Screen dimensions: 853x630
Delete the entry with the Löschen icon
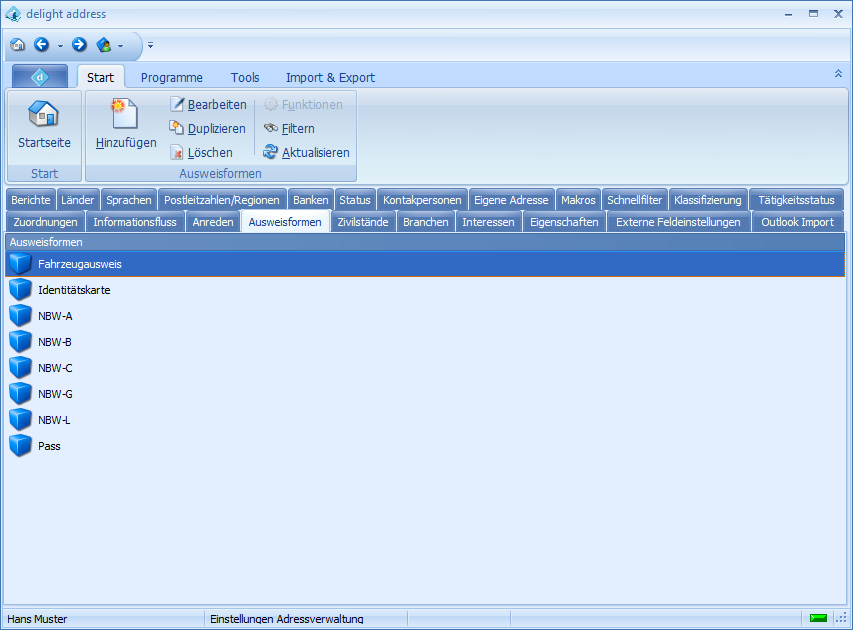177,153
